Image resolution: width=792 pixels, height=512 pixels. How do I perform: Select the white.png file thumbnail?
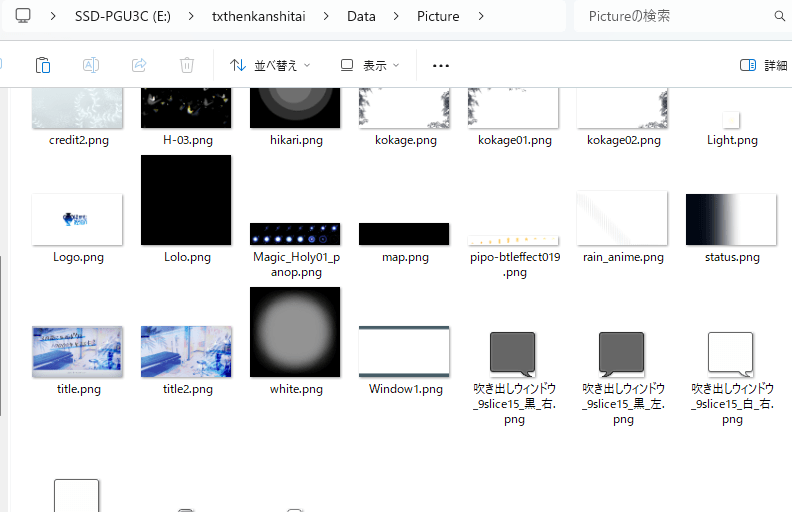coord(295,333)
